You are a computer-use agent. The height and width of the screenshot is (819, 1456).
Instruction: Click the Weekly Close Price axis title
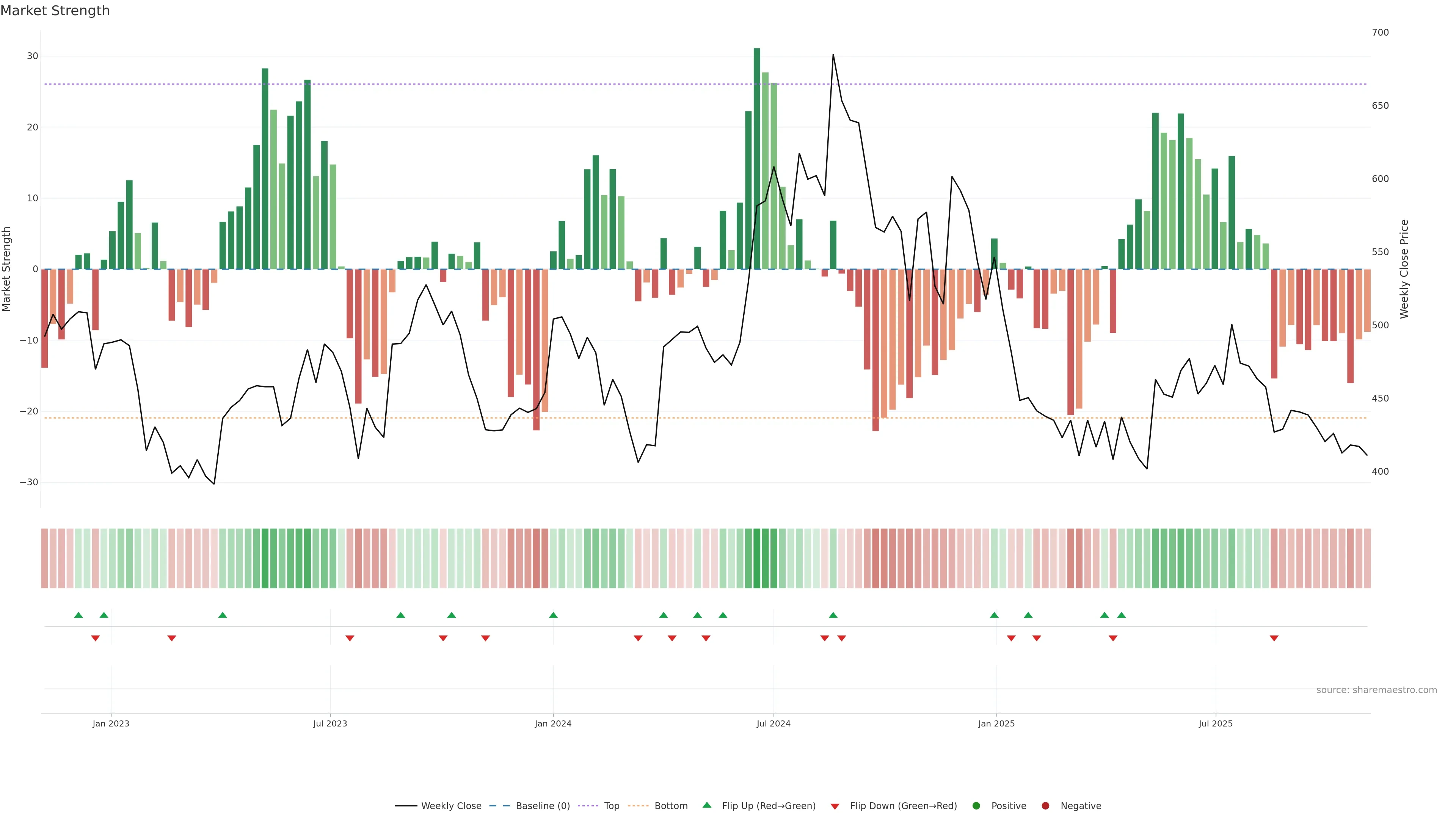(1404, 269)
